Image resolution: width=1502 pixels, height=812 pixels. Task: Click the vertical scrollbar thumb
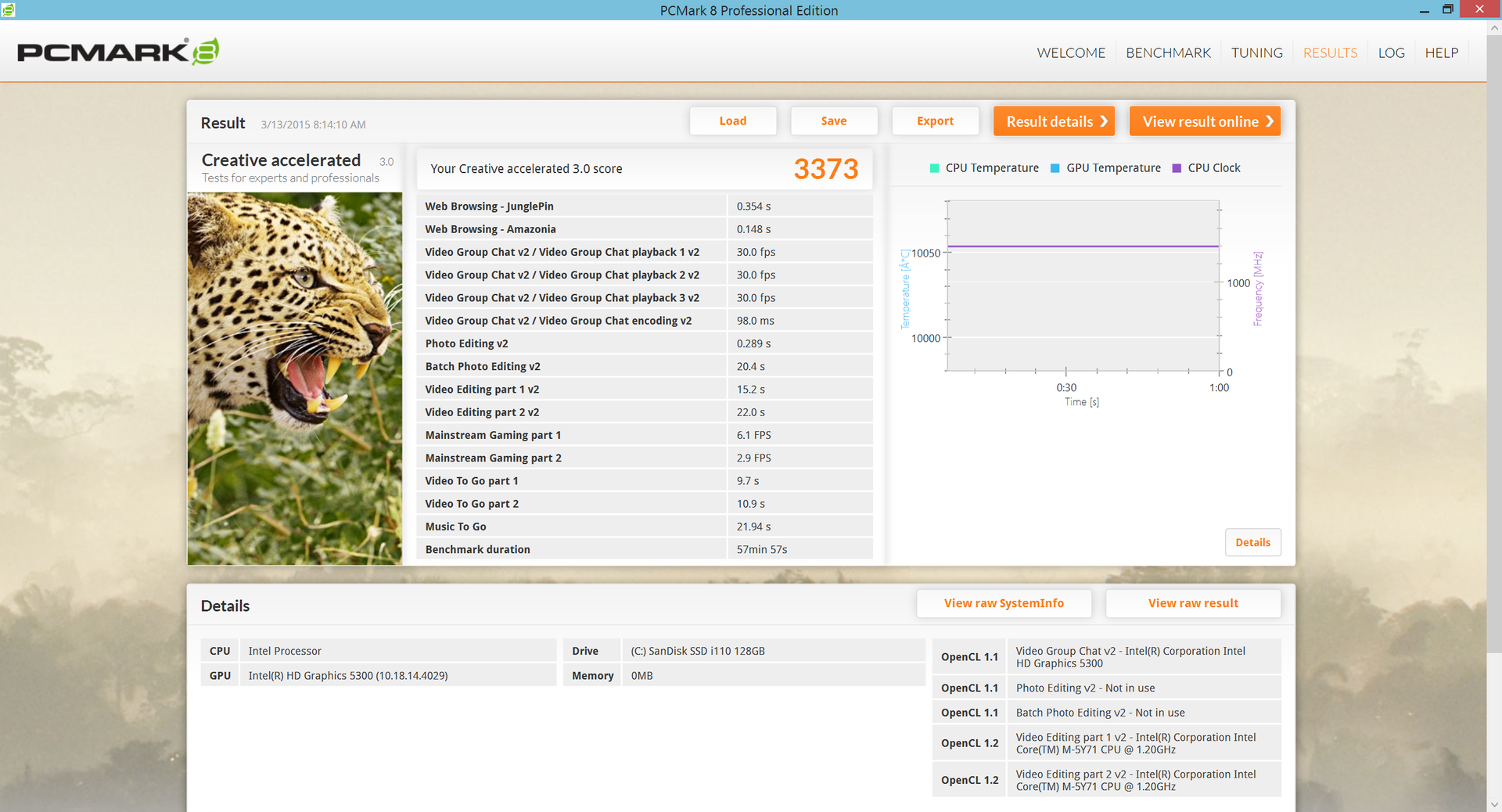tap(1494, 344)
